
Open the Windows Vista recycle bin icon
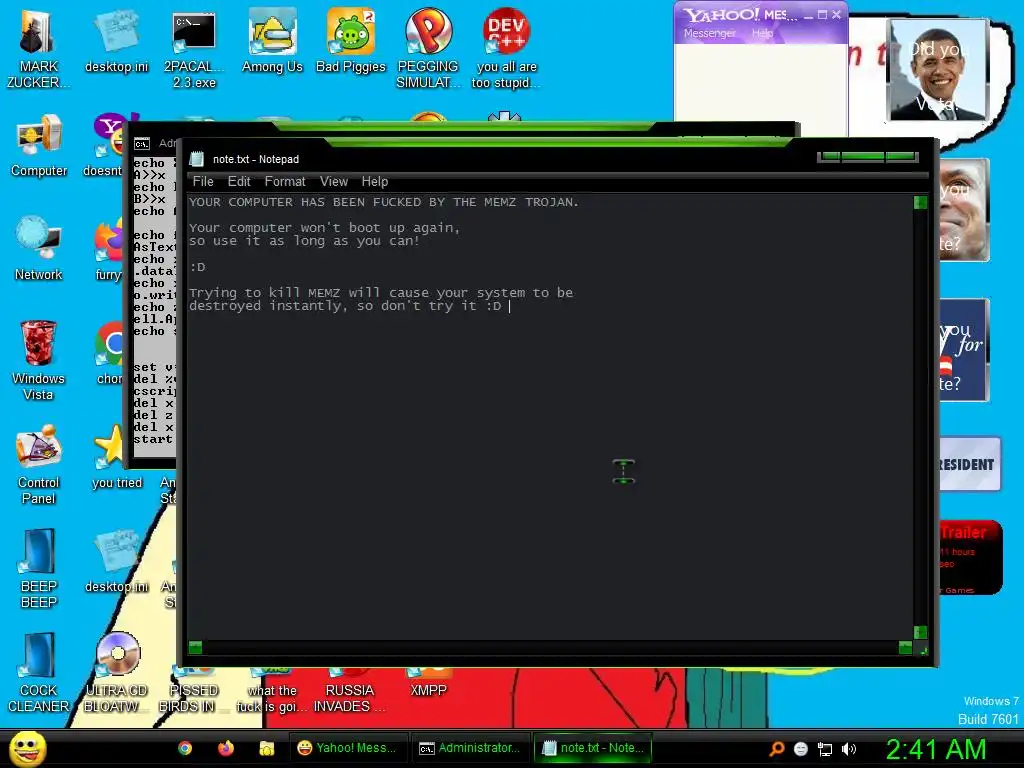tap(38, 360)
